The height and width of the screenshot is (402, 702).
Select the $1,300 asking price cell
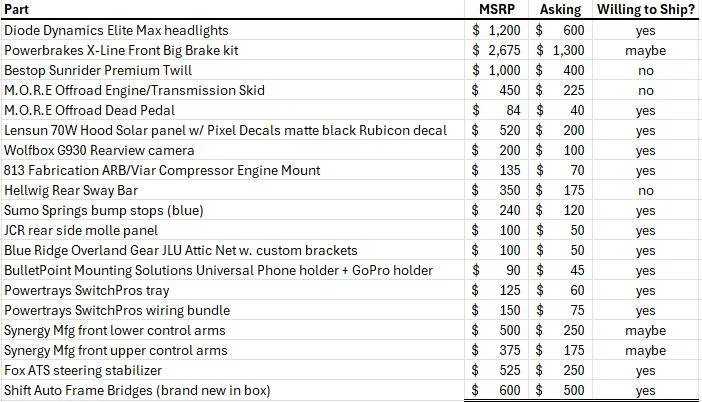560,50
